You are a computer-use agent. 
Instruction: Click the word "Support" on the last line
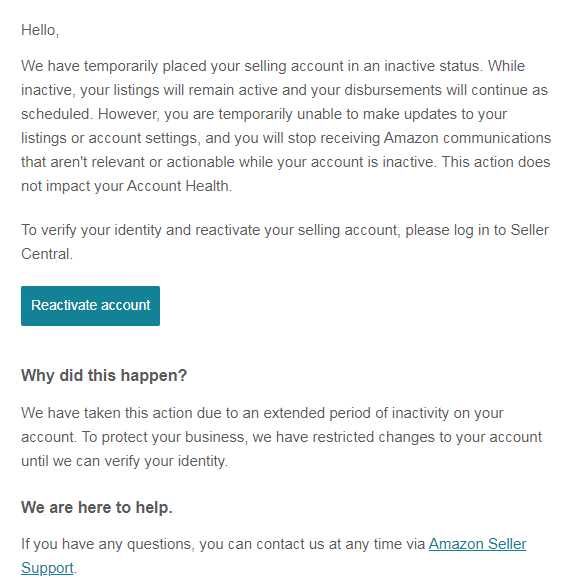point(47,569)
